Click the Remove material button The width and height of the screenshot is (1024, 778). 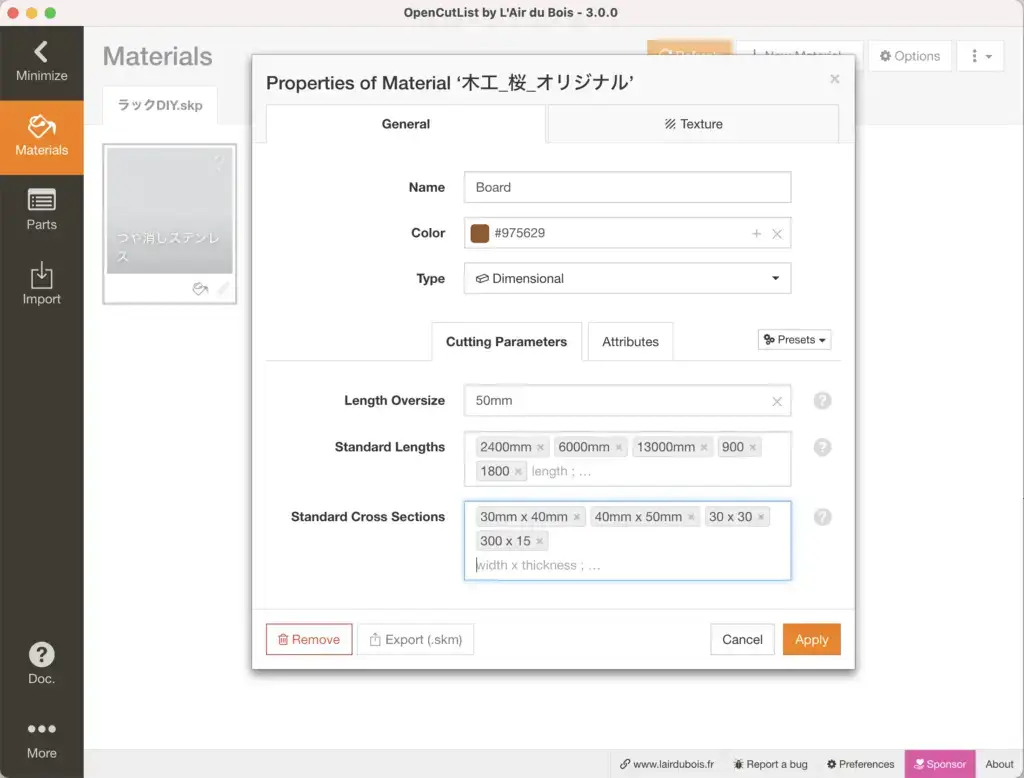click(x=309, y=640)
